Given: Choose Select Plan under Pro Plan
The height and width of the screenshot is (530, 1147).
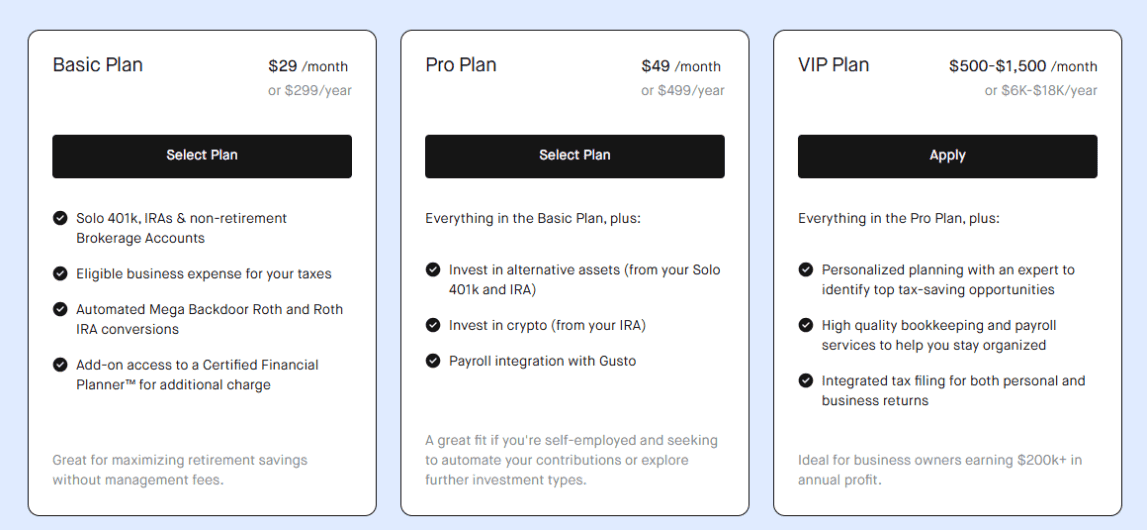Looking at the screenshot, I should point(575,156).
